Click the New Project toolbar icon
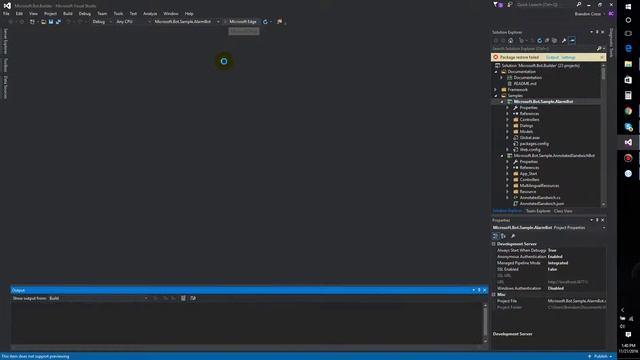 (x=32, y=22)
